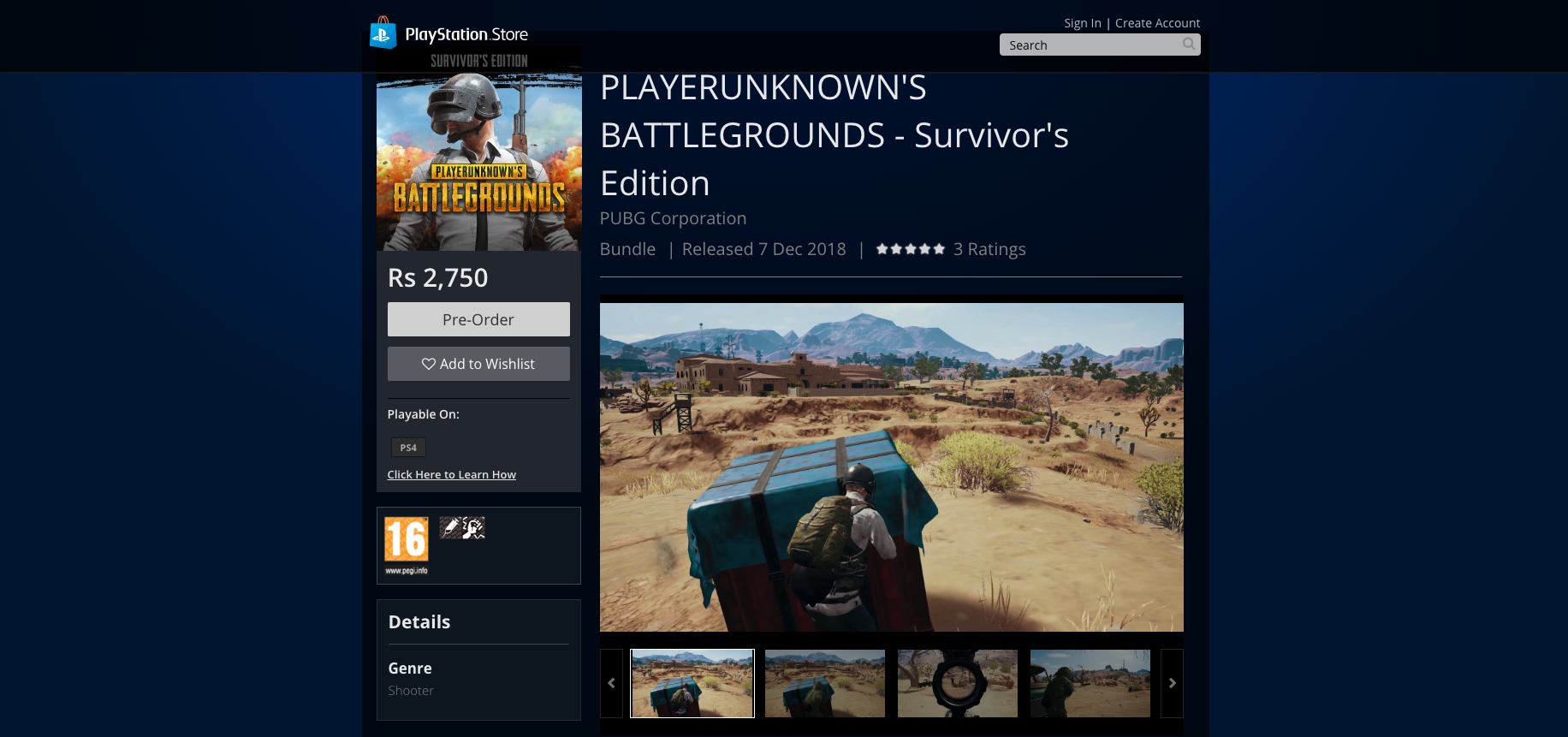
Task: Select the fourth screenshot thumbnail
Action: (x=1090, y=683)
